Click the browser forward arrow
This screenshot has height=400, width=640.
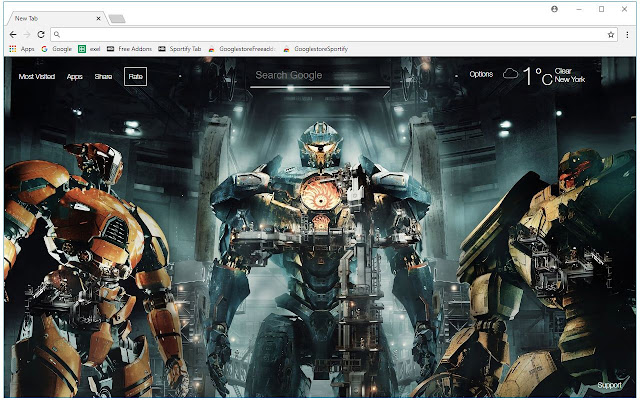(x=27, y=35)
